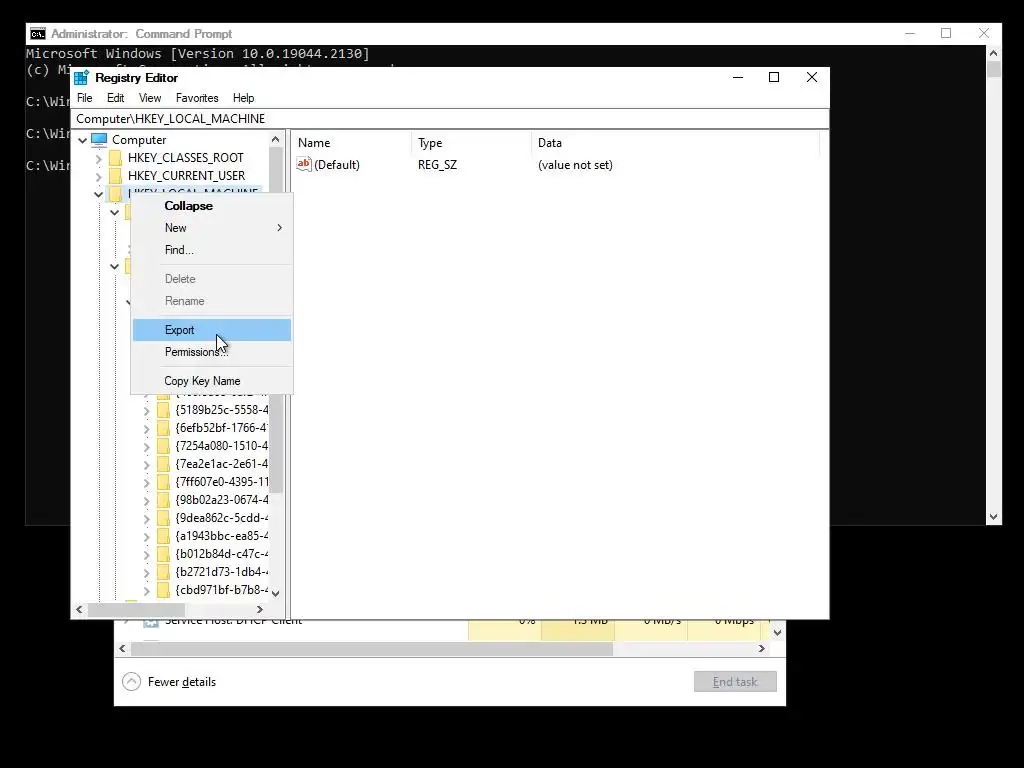This screenshot has height=768, width=1024.
Task: Expand the {cbd971bf-b7b8-4 key
Action: 146,590
